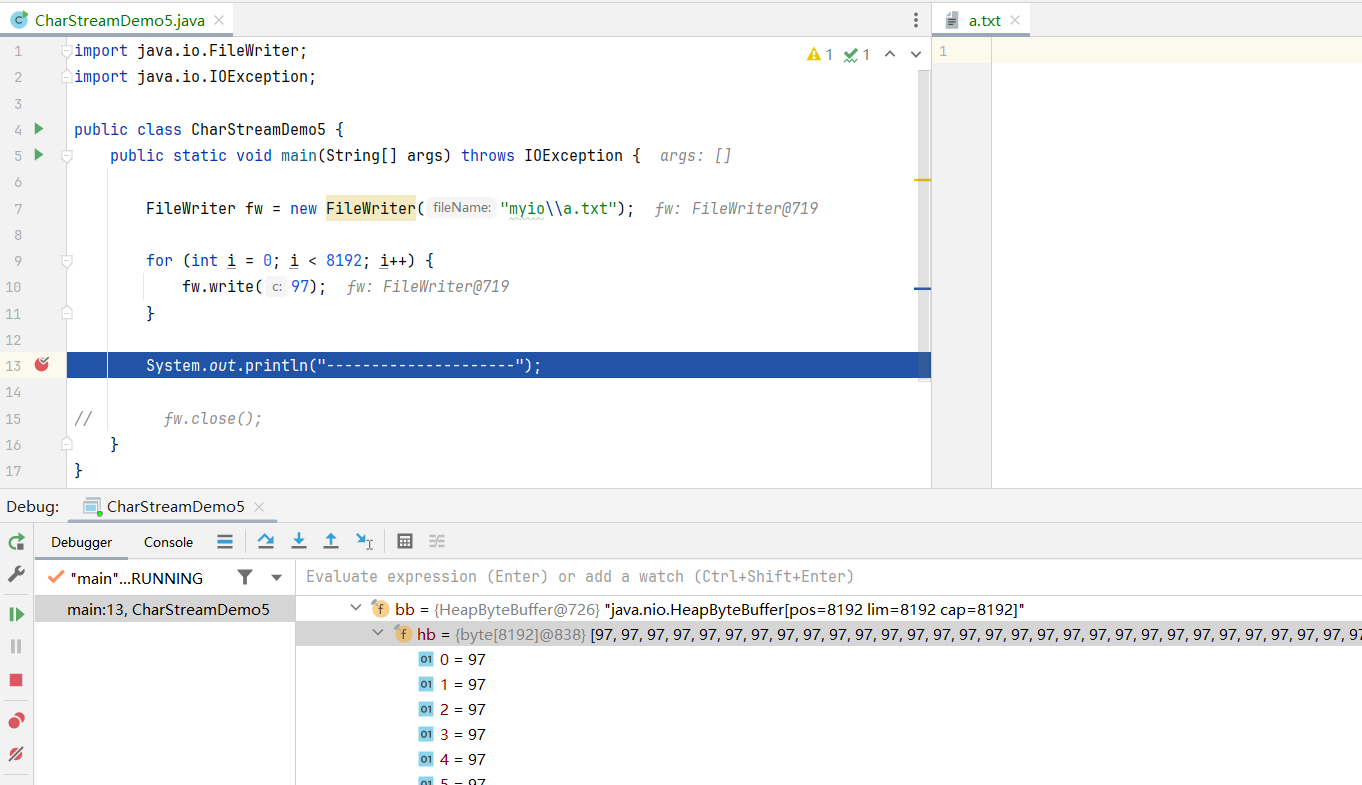Select the main:13 stack frame
Screen dimensions: 1362x785
(x=165, y=609)
